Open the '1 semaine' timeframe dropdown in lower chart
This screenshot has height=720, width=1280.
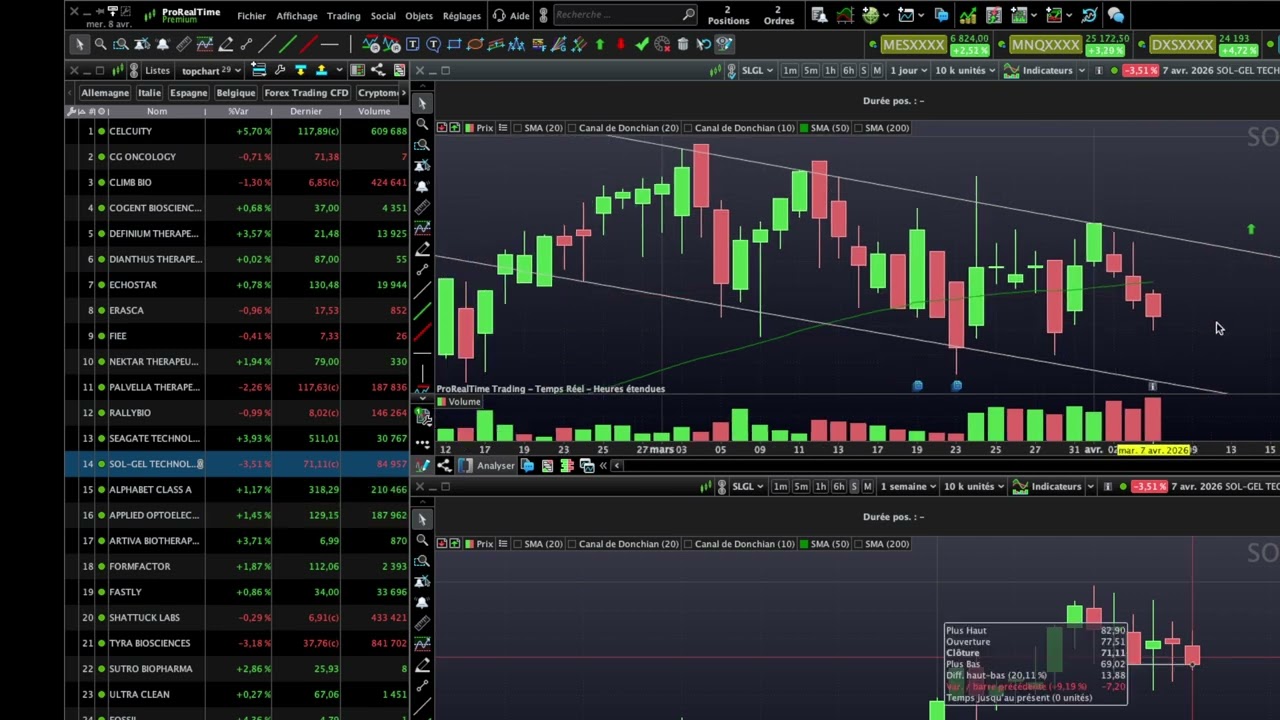pos(908,486)
